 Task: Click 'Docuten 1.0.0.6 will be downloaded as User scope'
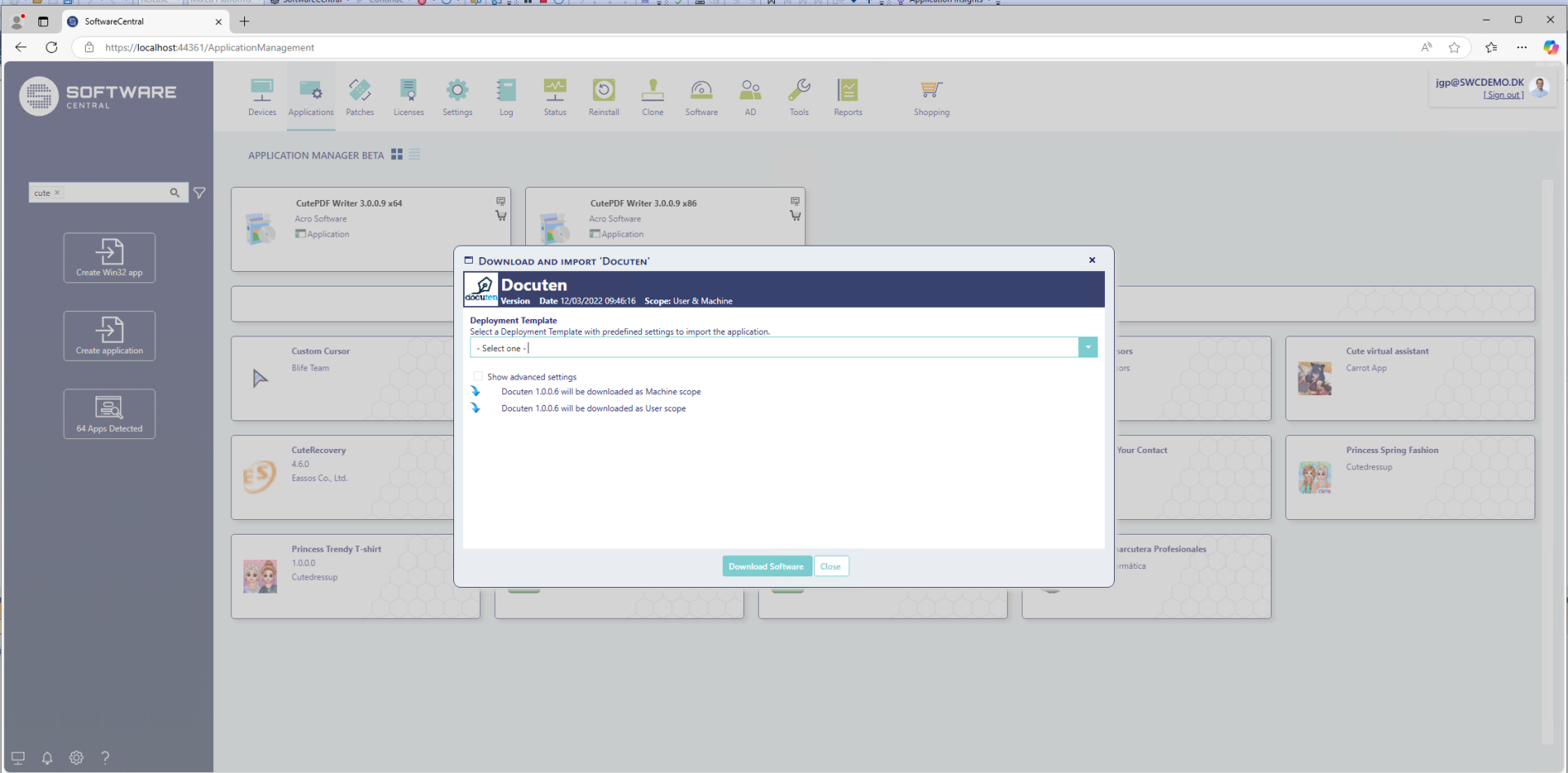coord(594,408)
